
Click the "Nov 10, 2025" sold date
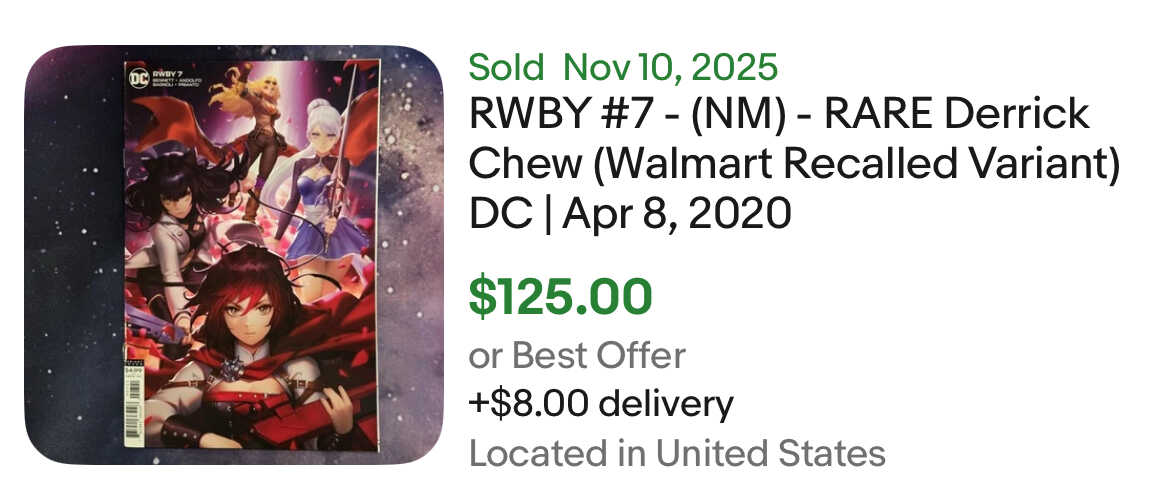click(670, 67)
